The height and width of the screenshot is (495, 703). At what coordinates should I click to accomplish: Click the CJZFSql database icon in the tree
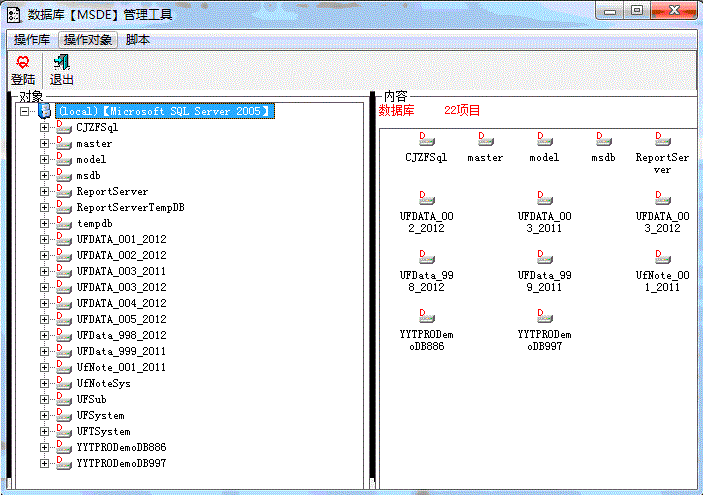[64, 127]
